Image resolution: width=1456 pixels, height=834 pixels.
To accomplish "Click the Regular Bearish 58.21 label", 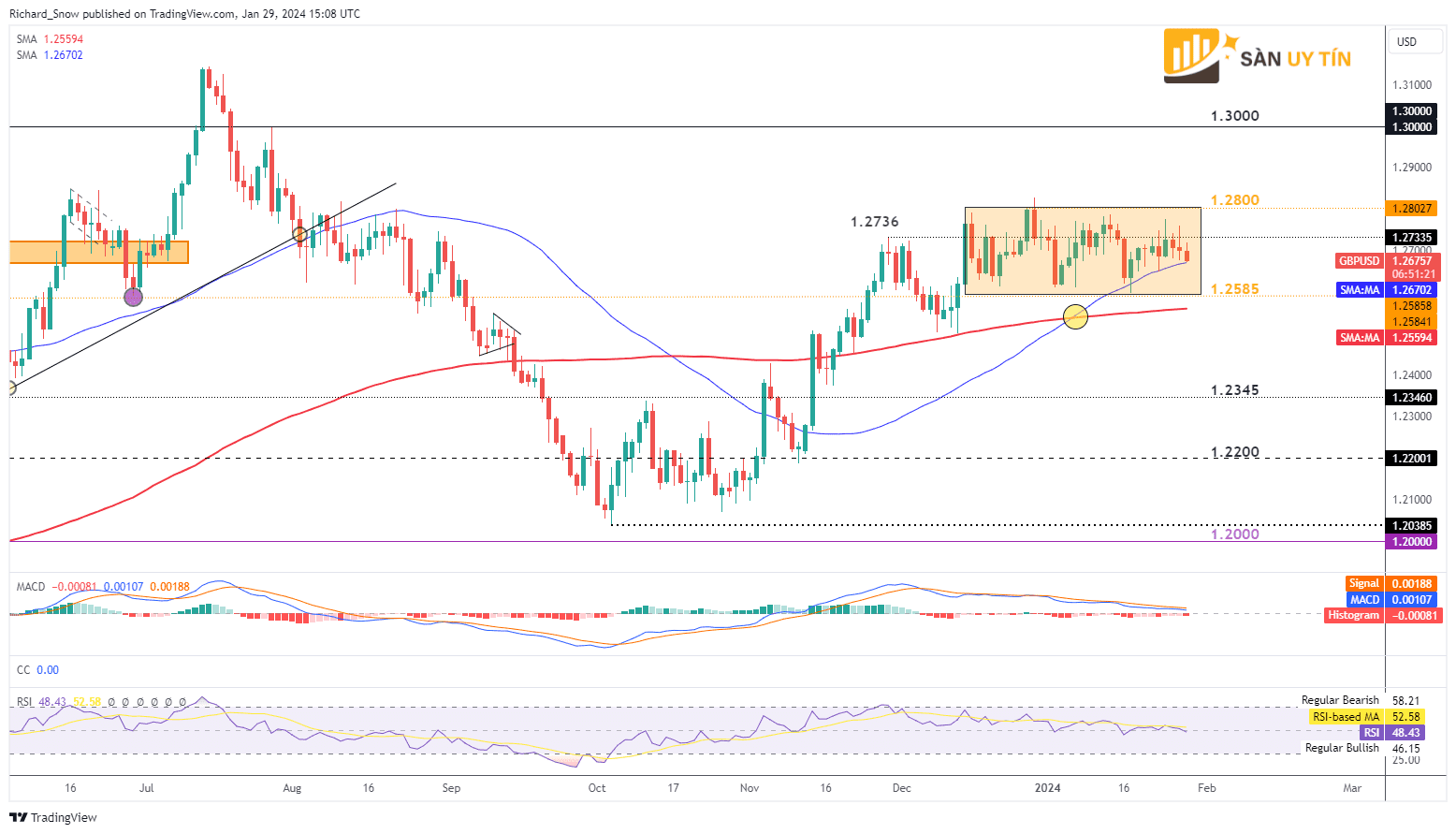I will point(1361,700).
